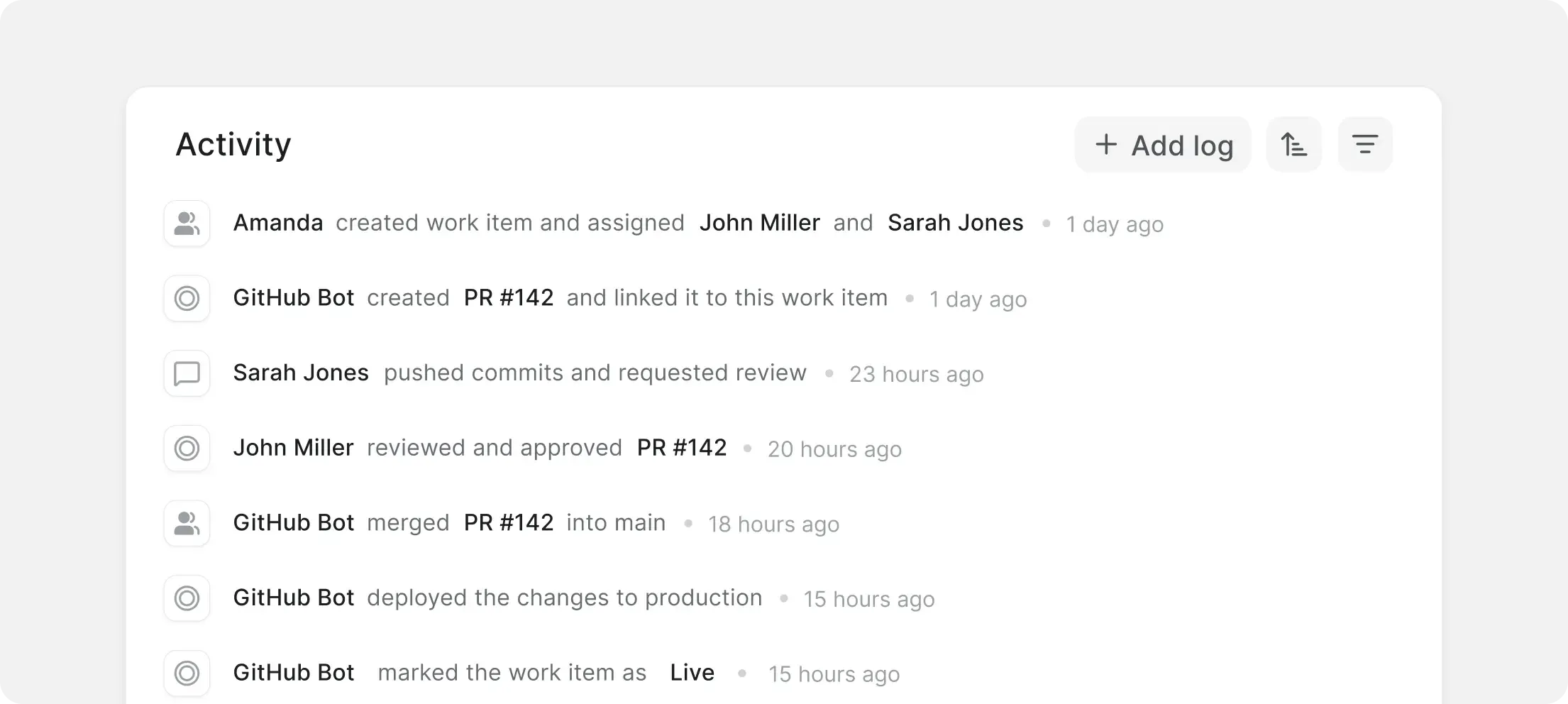Click the sort order icon
Image resolution: width=1568 pixels, height=704 pixels.
click(1293, 144)
